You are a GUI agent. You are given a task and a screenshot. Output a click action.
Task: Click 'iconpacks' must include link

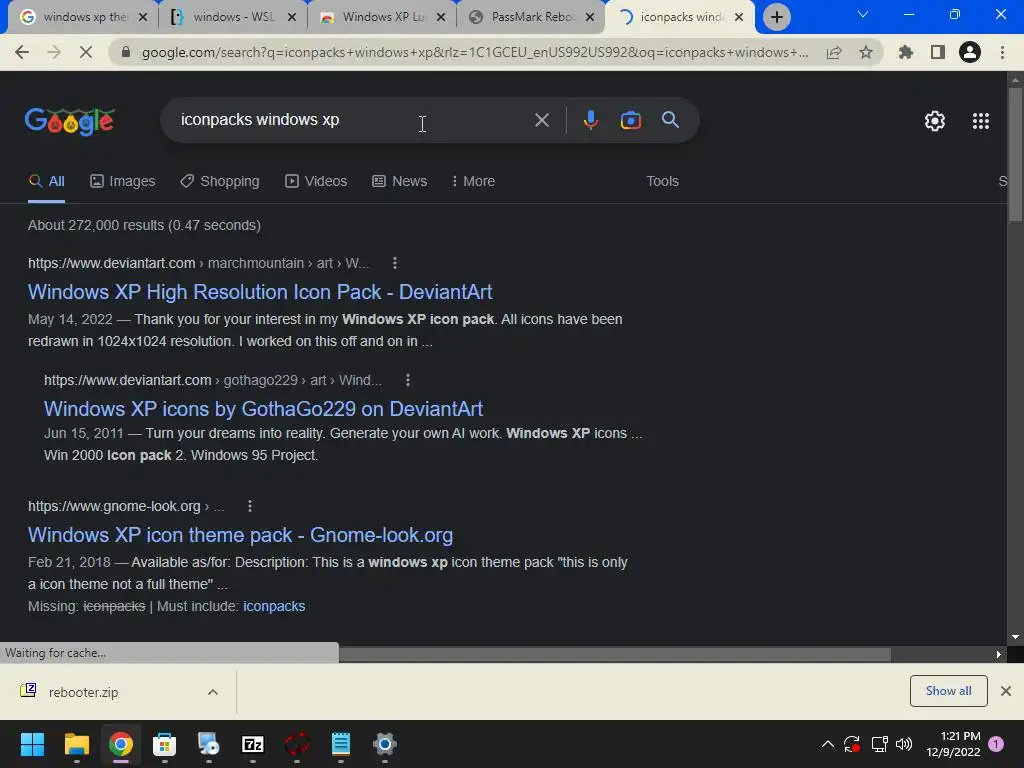(x=274, y=607)
